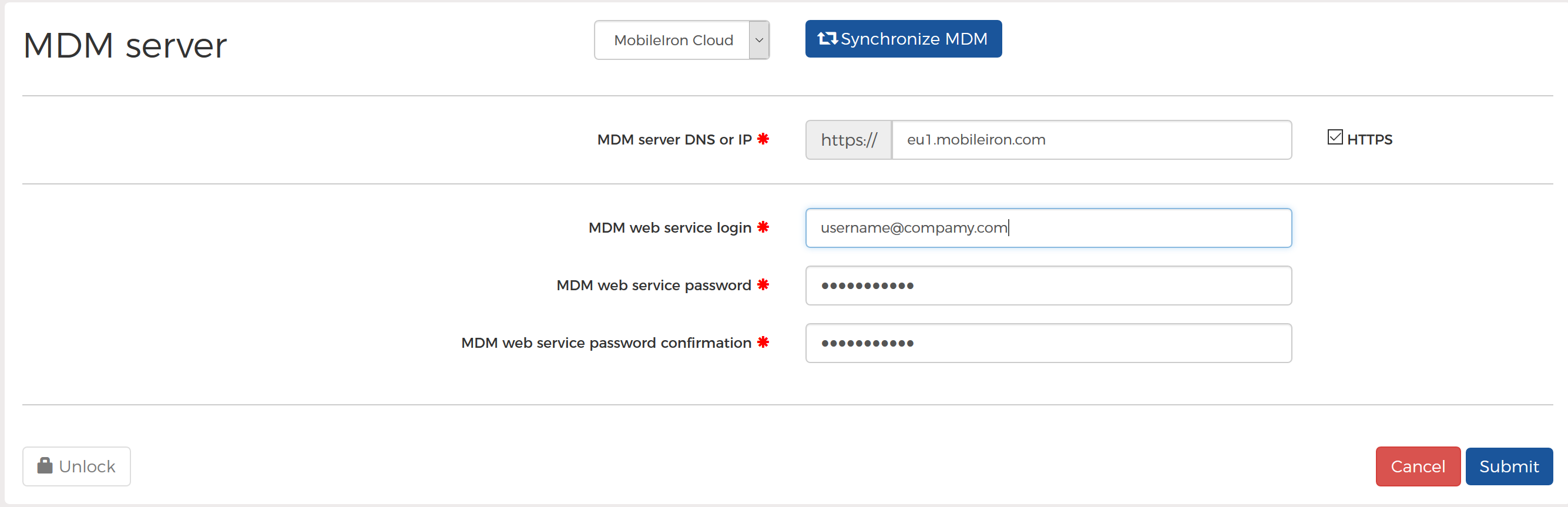Click the 'MDM web service password' label
The height and width of the screenshot is (507, 1568).
(654, 285)
